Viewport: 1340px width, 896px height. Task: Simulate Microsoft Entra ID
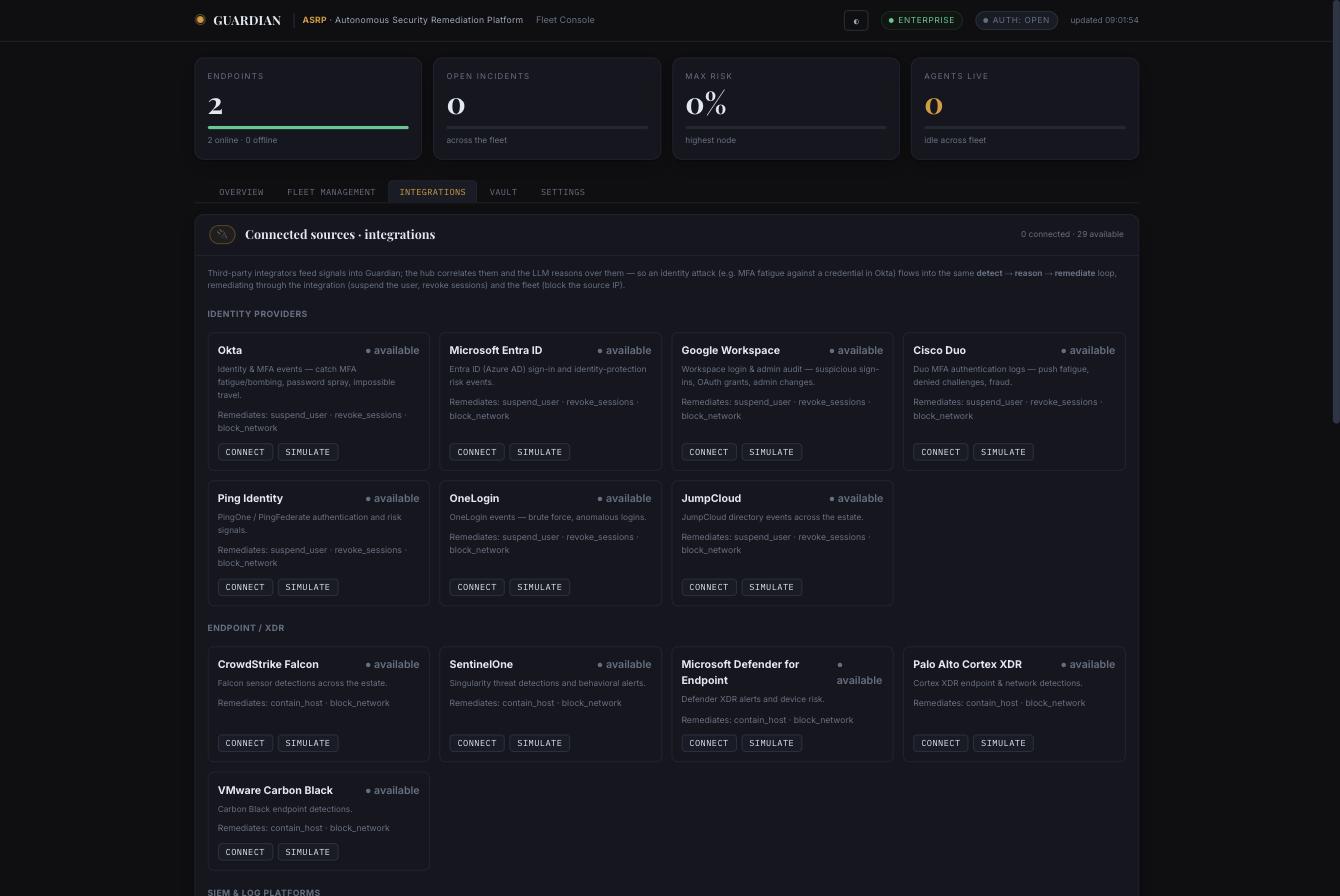(x=540, y=452)
